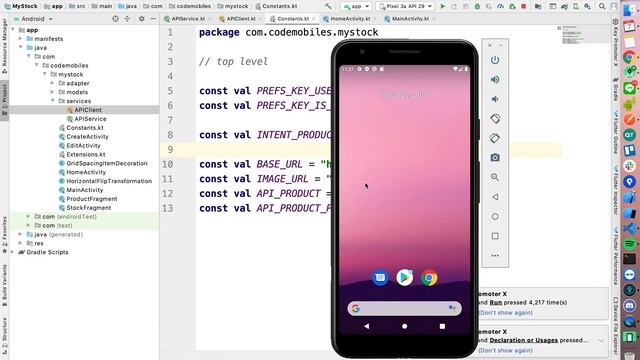Open the Pixel 3a API 29 device dropdown

[x=405, y=6]
